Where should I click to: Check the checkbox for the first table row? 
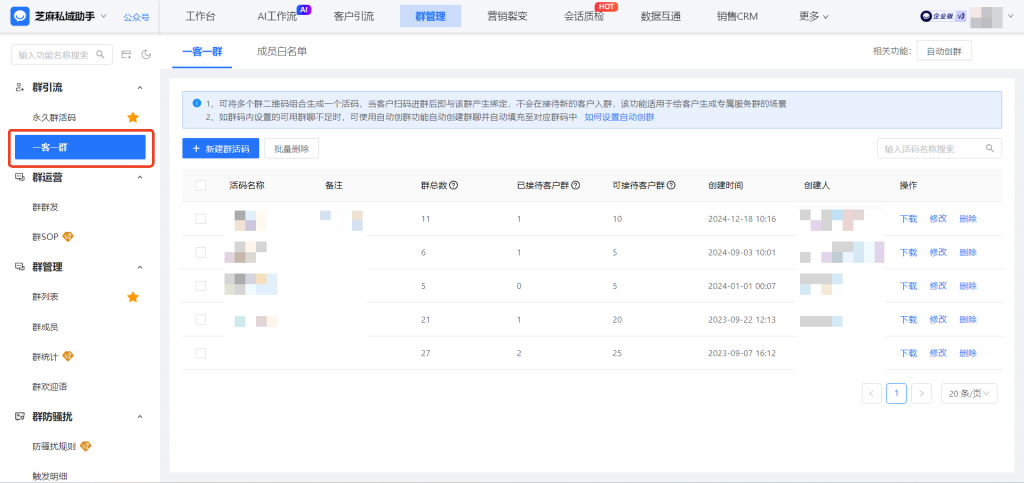click(x=201, y=218)
